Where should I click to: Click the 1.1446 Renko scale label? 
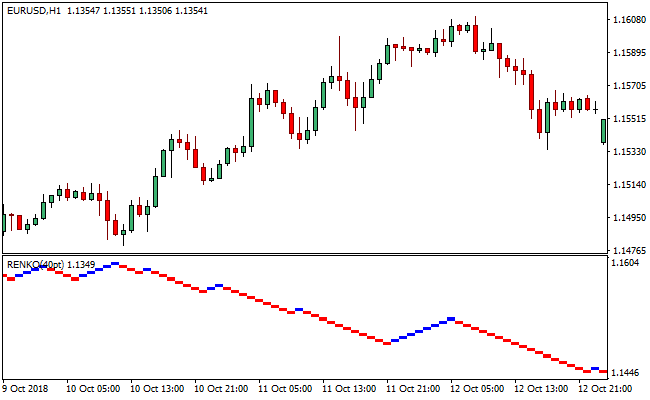pos(626,373)
